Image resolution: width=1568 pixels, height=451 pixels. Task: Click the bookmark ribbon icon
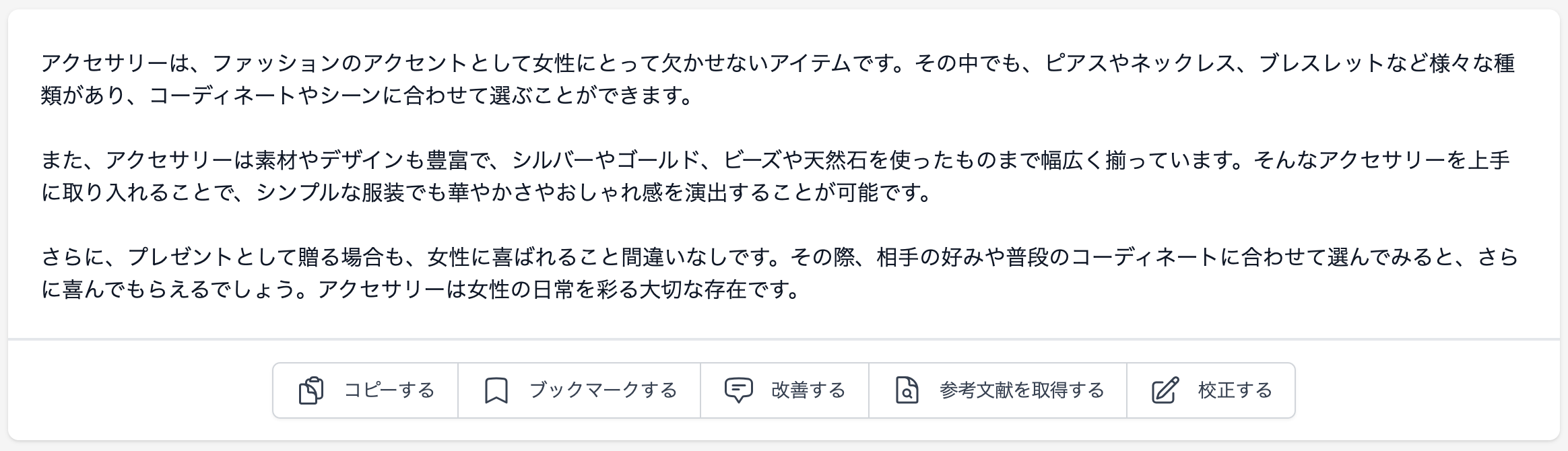(x=496, y=390)
